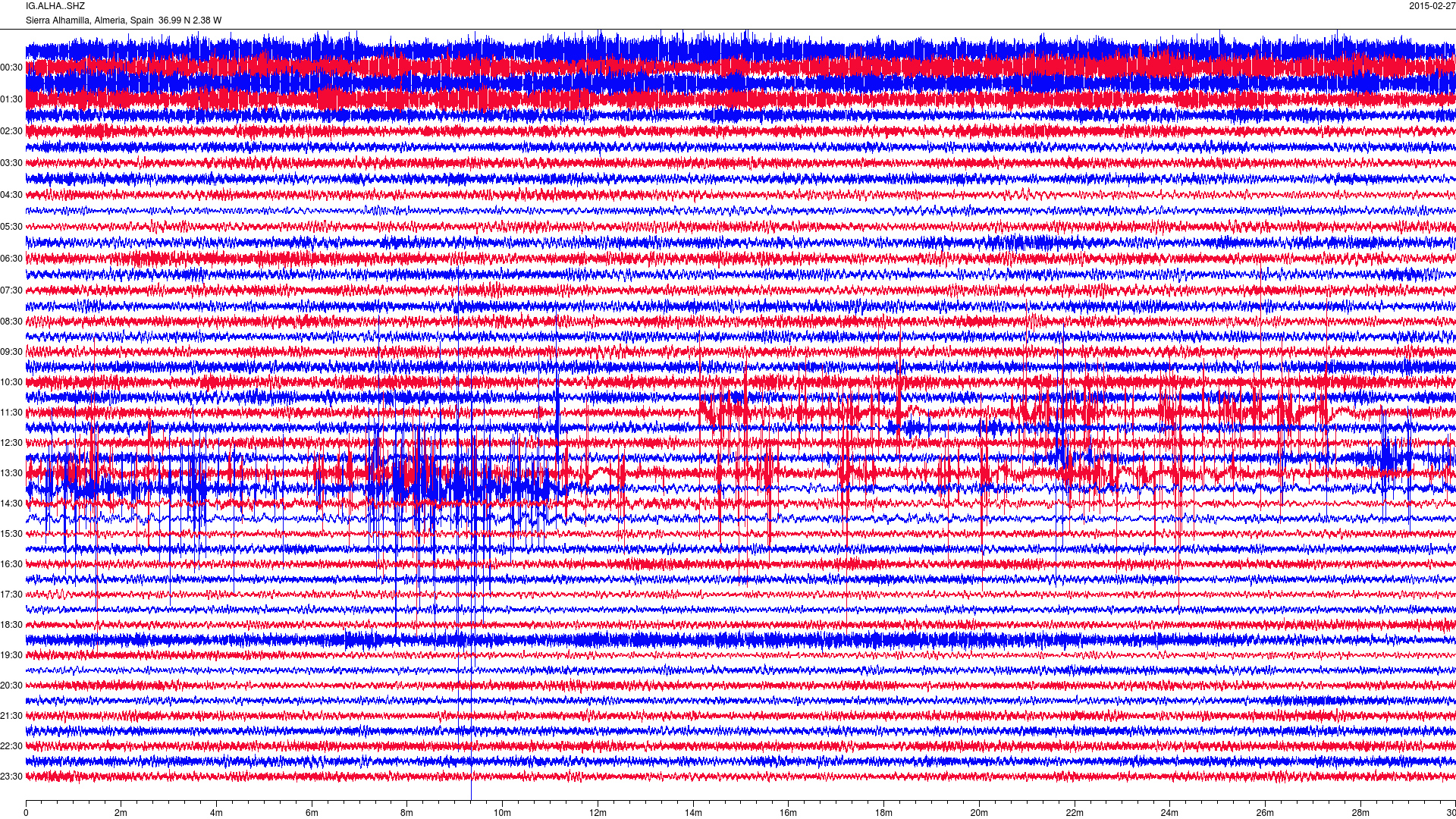Click the station code IG.ALHA..SHZ
The width and height of the screenshot is (1456, 819).
(55, 6)
